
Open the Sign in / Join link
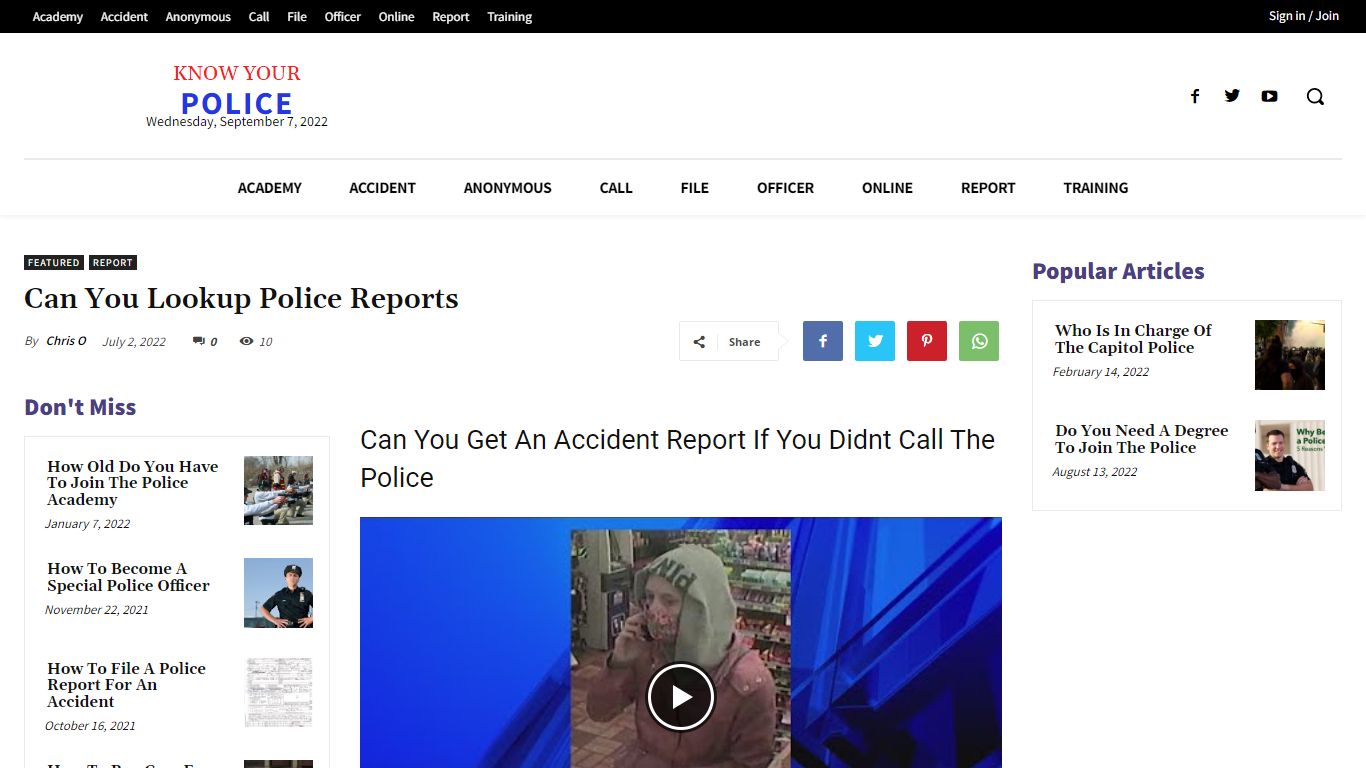point(1303,16)
